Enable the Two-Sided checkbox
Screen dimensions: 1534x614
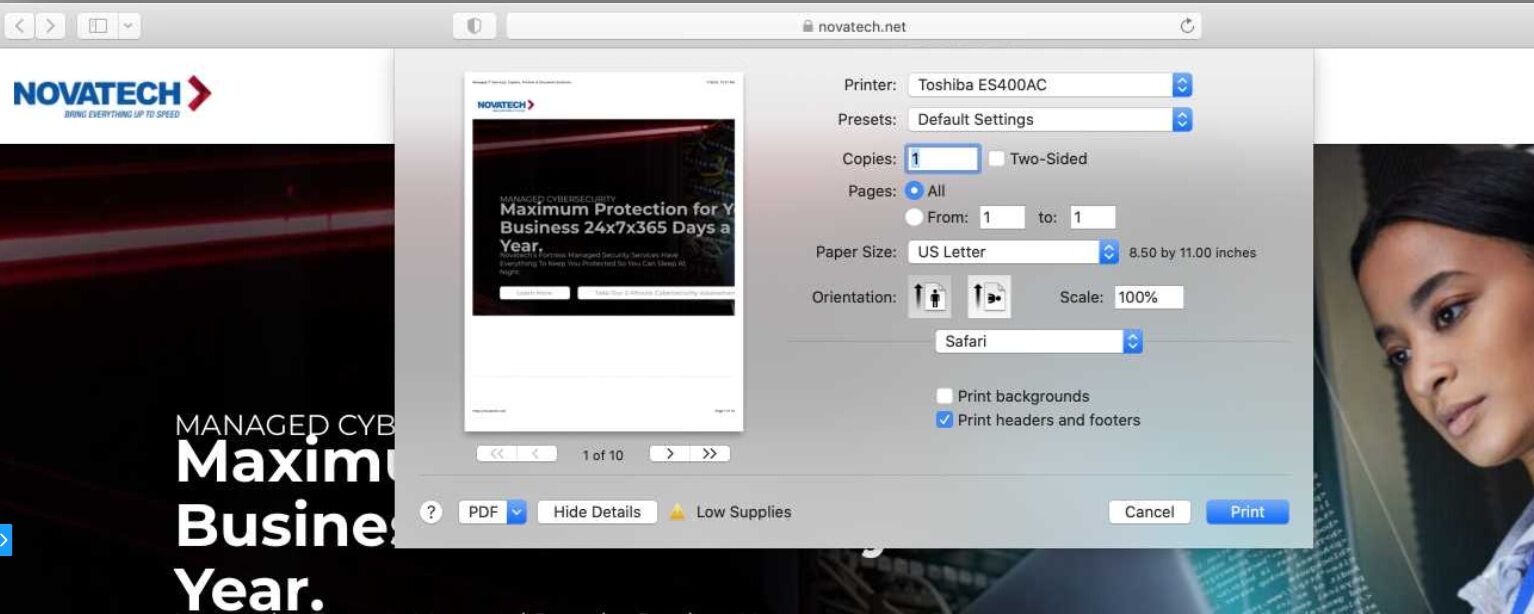coord(997,158)
